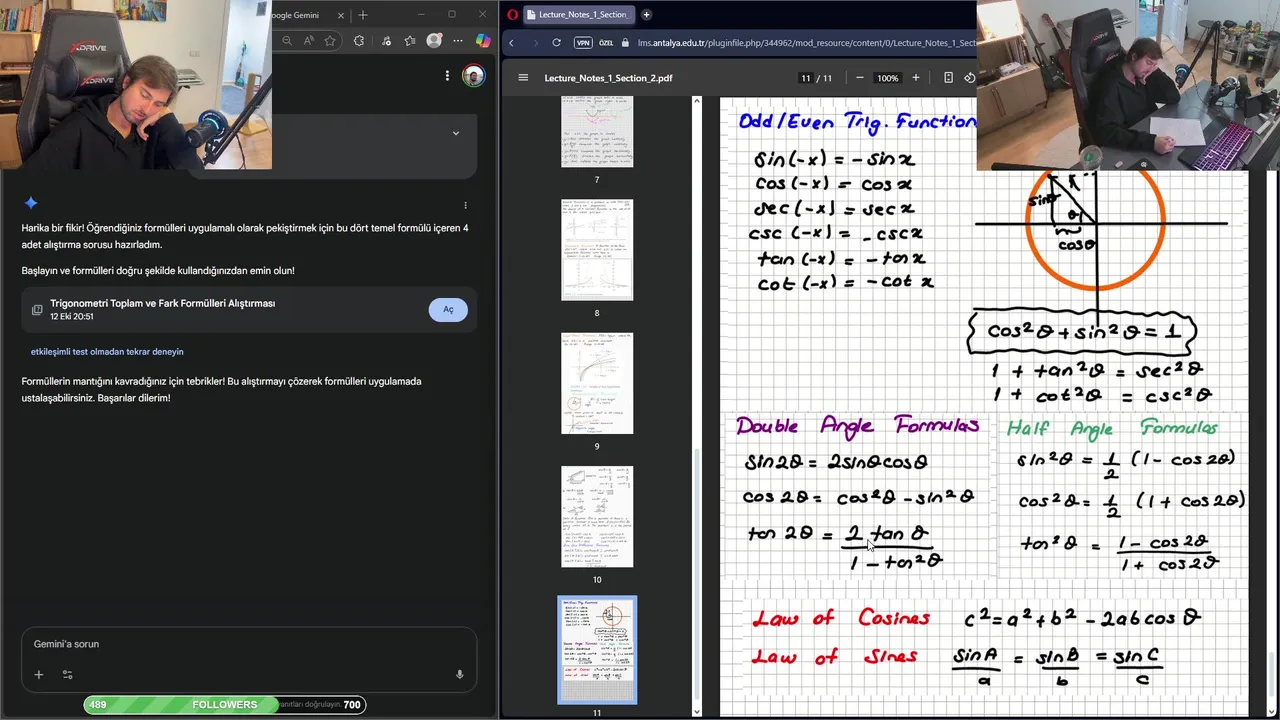Rotate the PDF counterclockwise
1280x720 pixels.
(969, 78)
